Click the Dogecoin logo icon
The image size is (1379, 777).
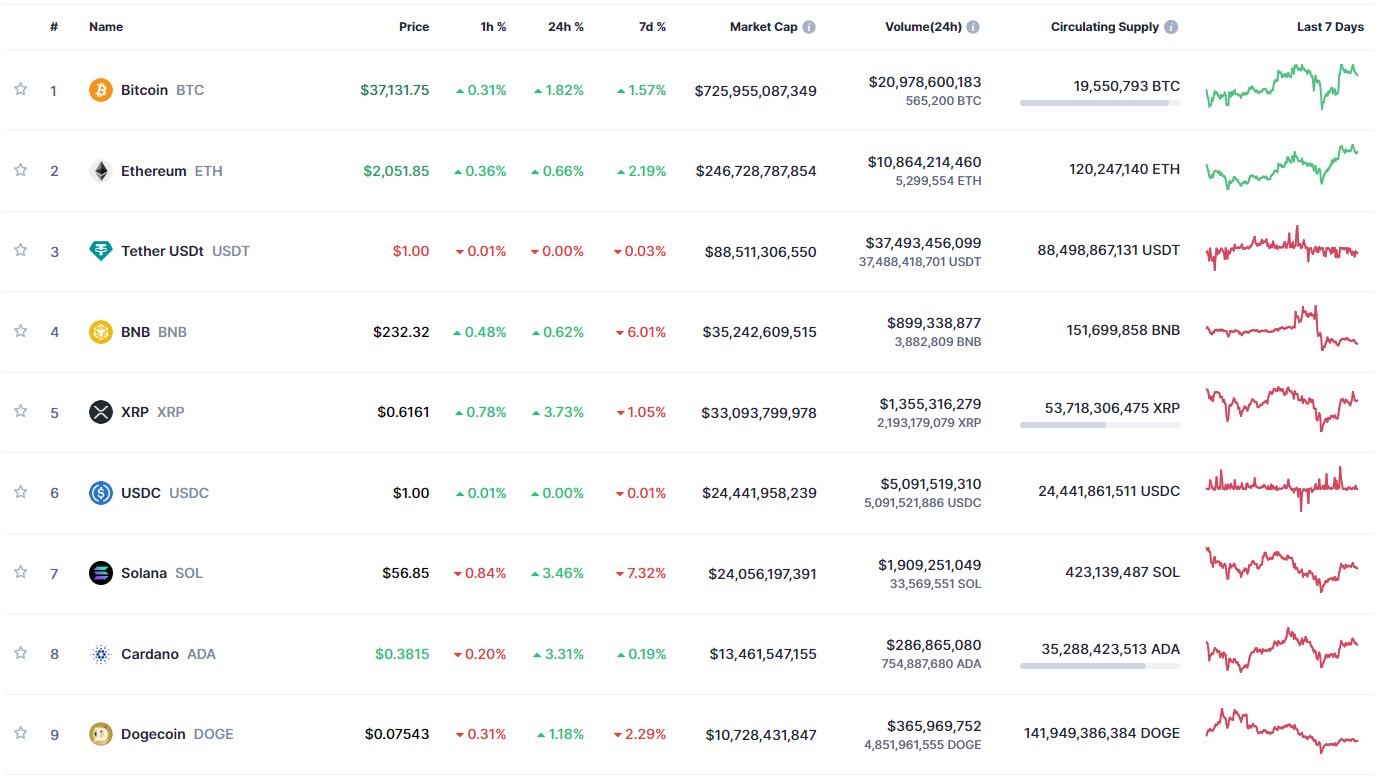click(101, 734)
